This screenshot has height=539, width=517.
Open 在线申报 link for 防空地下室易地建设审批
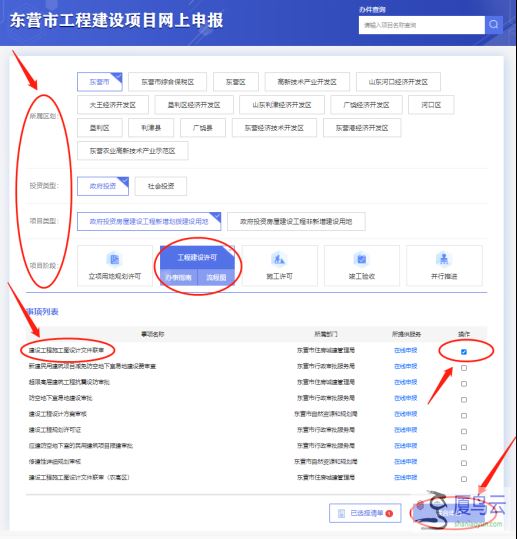point(406,398)
